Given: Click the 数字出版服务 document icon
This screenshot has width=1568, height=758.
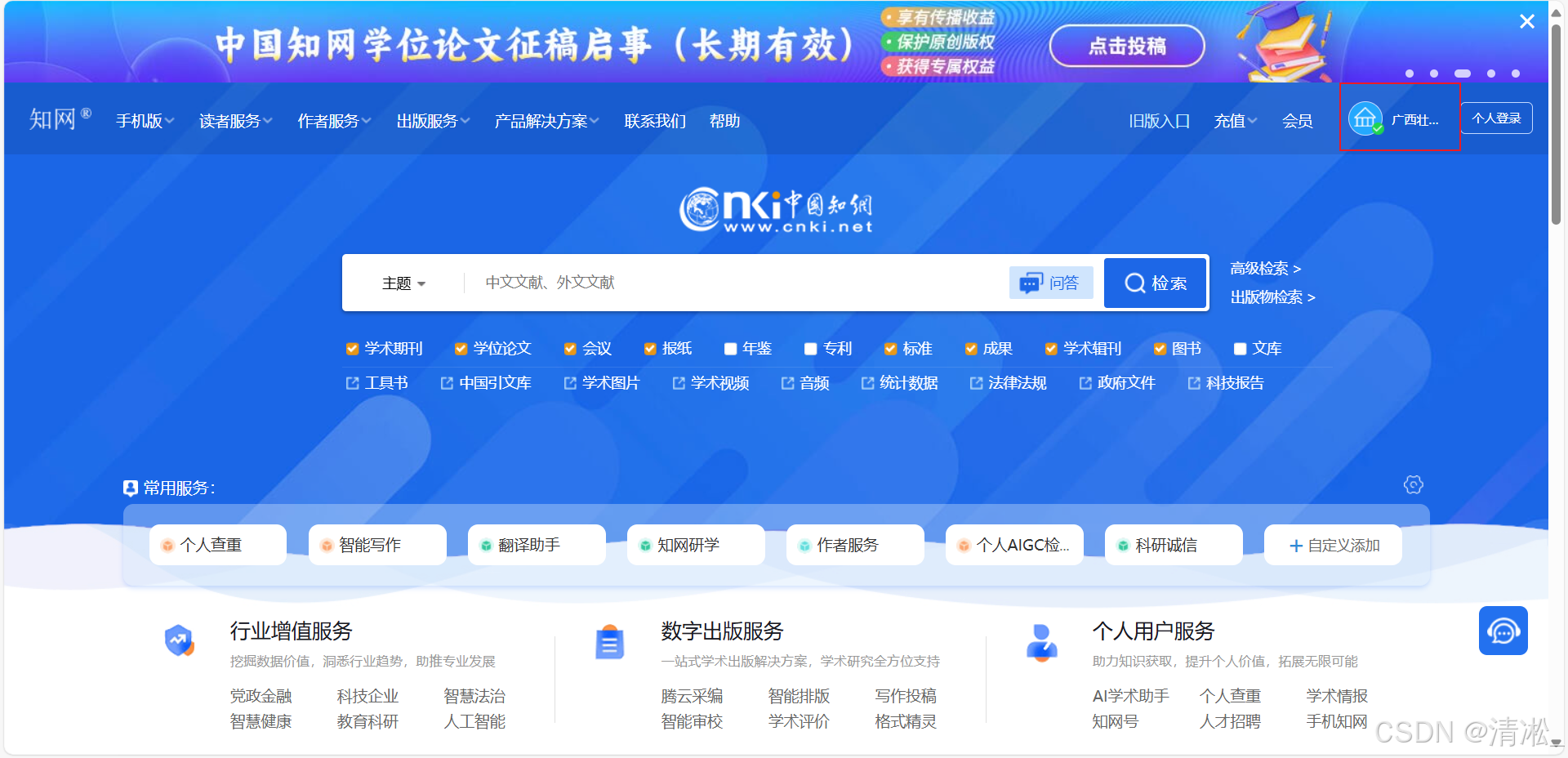Looking at the screenshot, I should click(x=609, y=642).
